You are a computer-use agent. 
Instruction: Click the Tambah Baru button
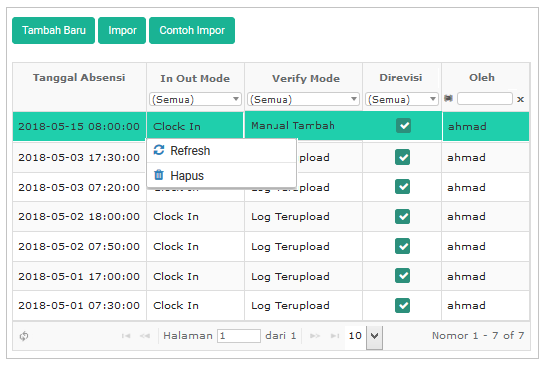(53, 30)
